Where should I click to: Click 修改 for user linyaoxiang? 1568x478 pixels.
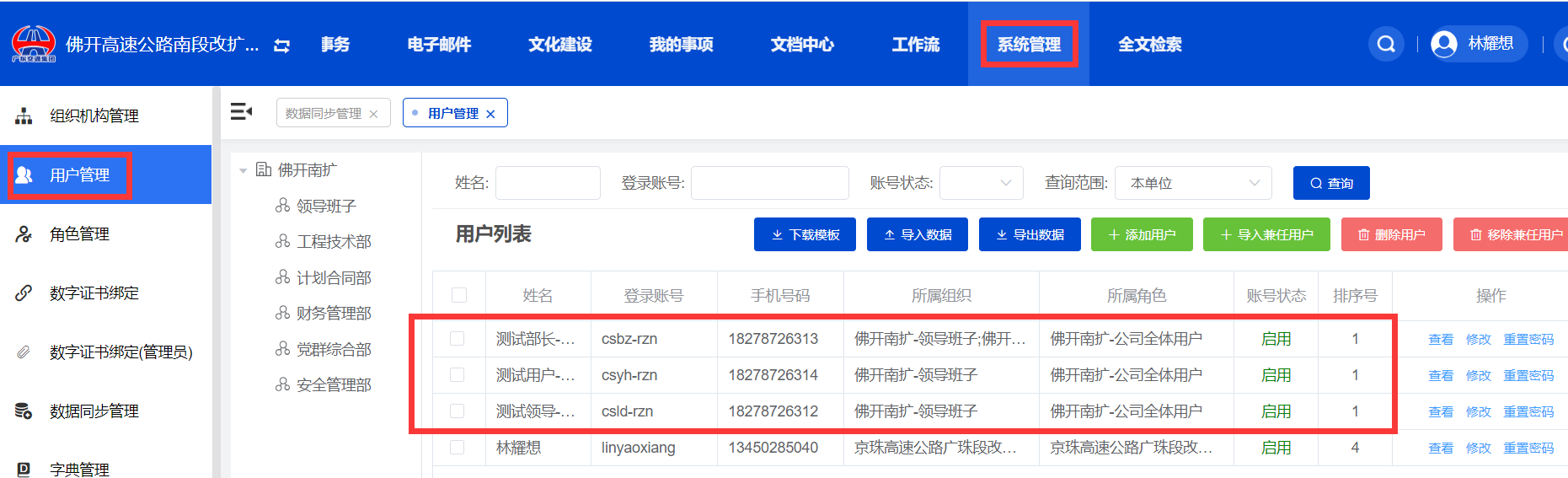pyautogui.click(x=1479, y=448)
